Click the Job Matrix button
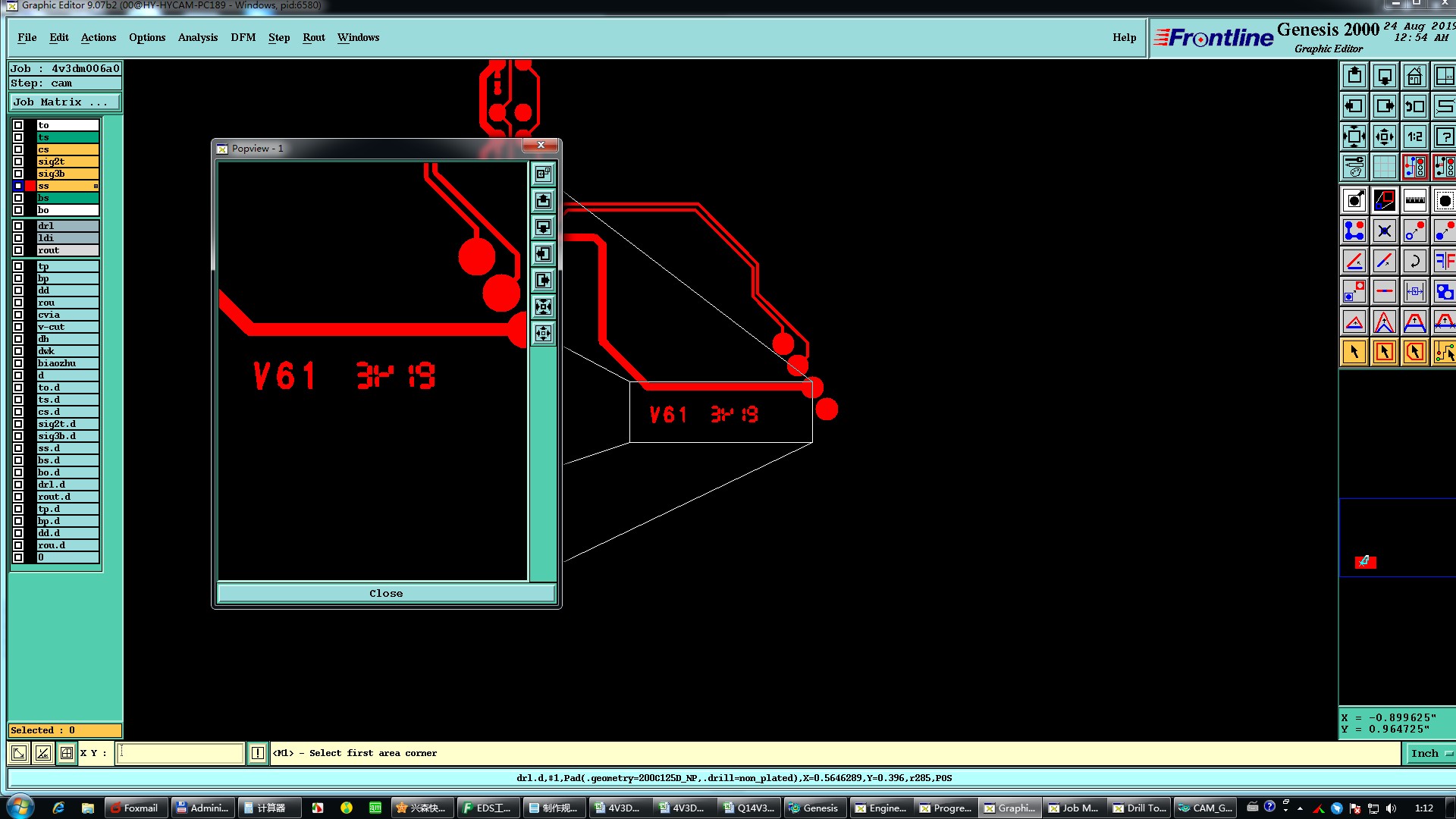1456x819 pixels. click(64, 102)
